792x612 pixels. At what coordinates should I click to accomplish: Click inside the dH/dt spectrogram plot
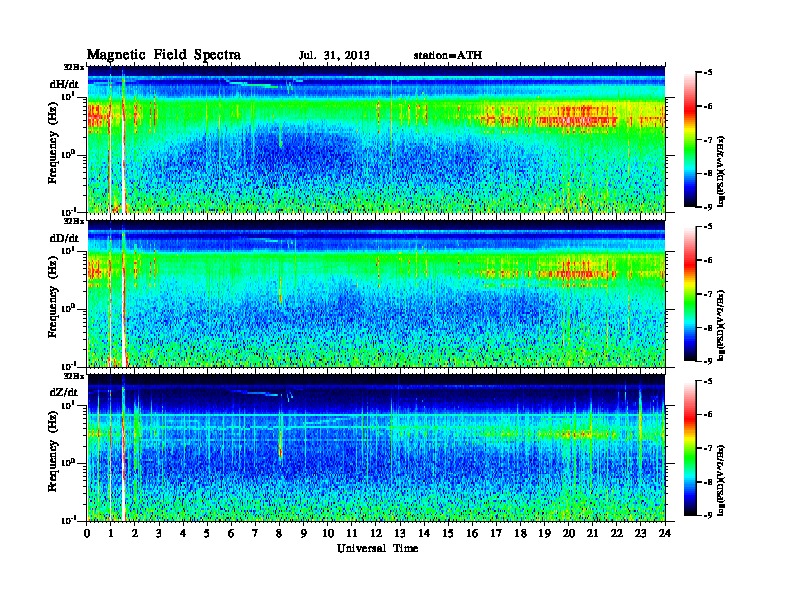pyautogui.click(x=376, y=139)
